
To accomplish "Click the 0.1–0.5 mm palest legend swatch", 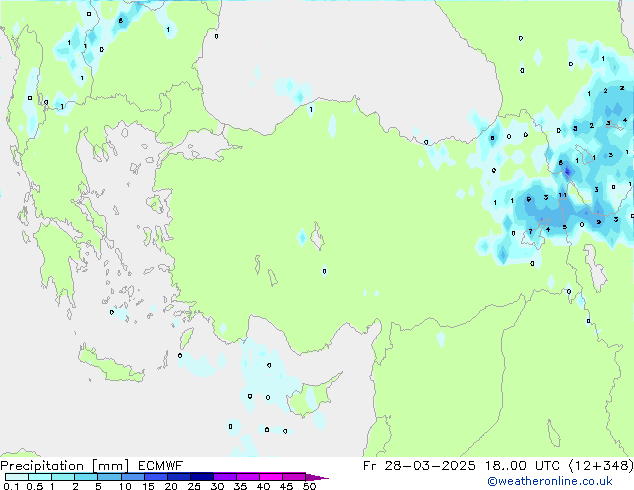I will coord(17,477).
